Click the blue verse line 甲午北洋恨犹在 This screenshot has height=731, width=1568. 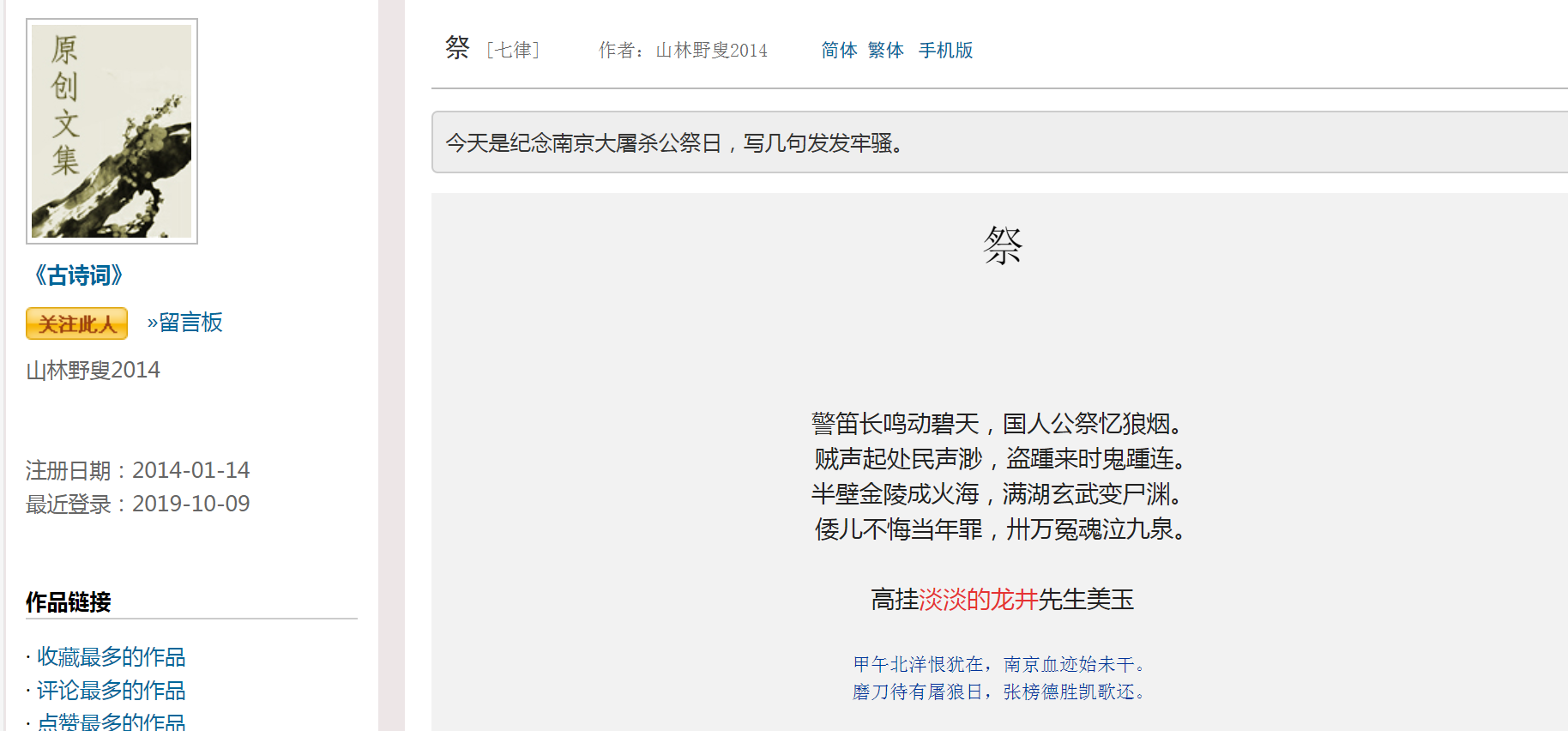999,664
